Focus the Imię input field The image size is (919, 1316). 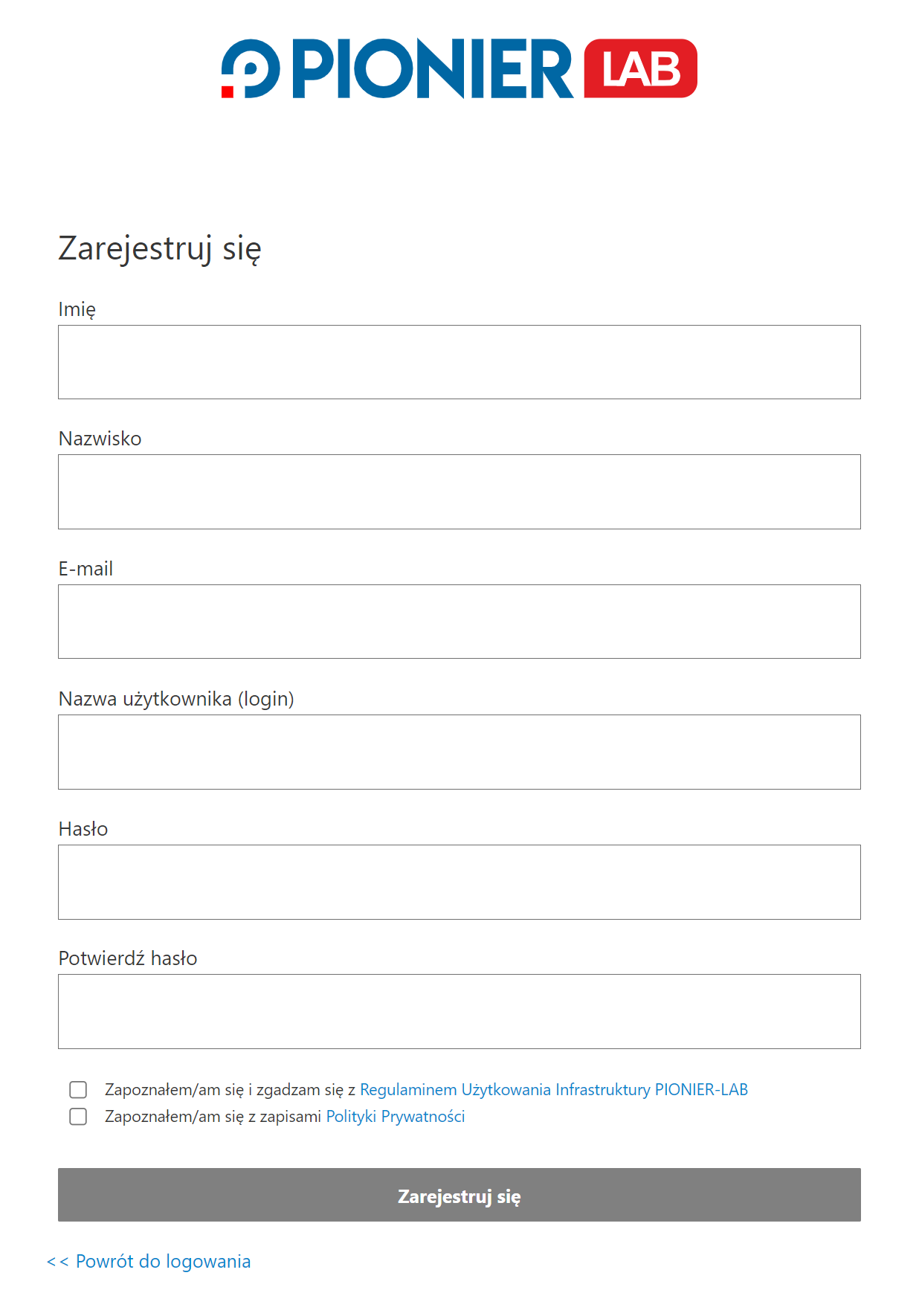pyautogui.click(x=459, y=362)
